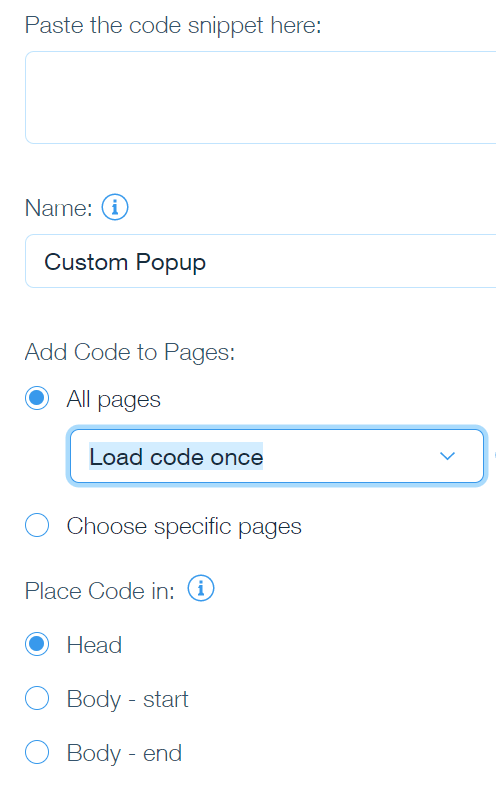The height and width of the screenshot is (785, 496).
Task: Select the All pages radio button
Action: click(x=37, y=399)
